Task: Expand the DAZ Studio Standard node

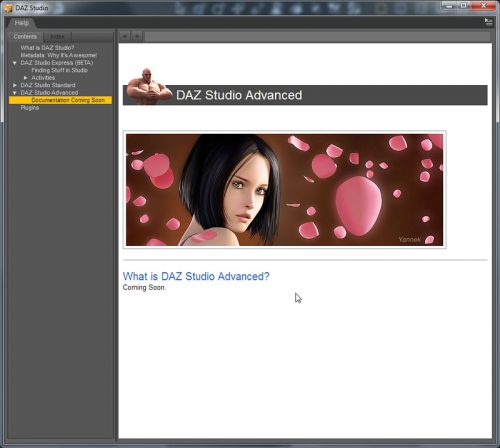Action: 15,85
